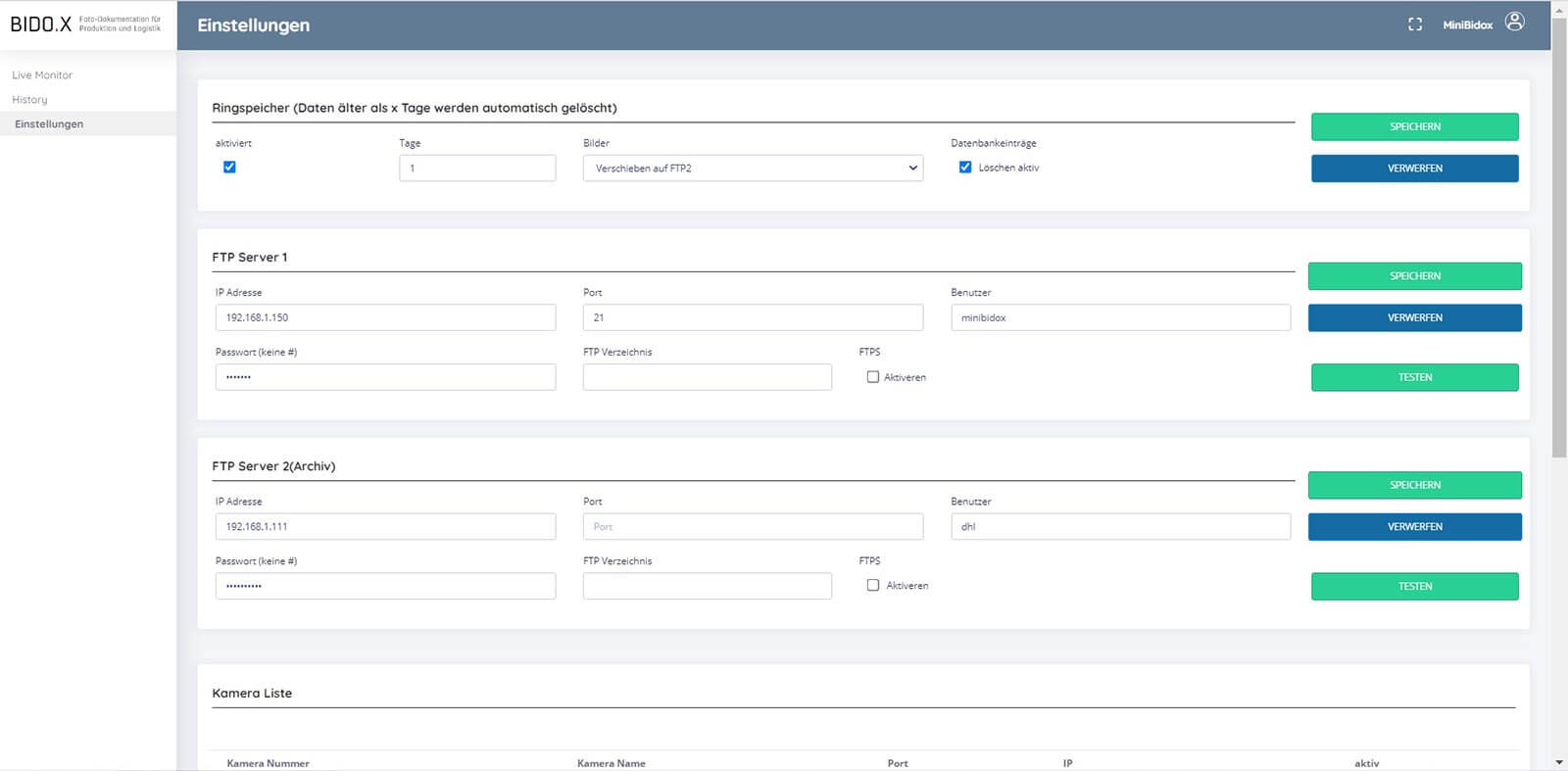This screenshot has width=1568, height=771.
Task: Click the fullscreen icon in header
Action: 1414,24
